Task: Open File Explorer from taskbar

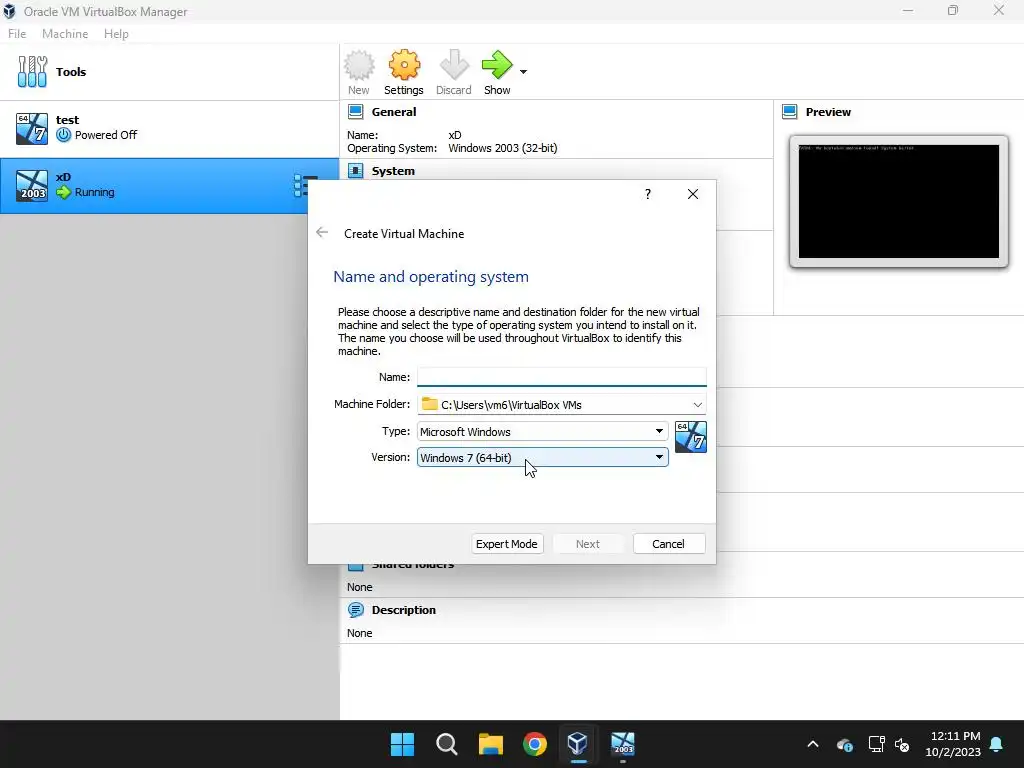Action: coord(490,744)
